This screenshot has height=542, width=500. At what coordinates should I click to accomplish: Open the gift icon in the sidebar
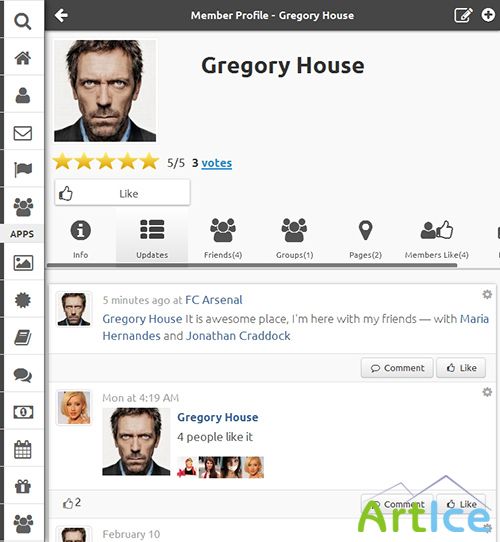click(23, 486)
